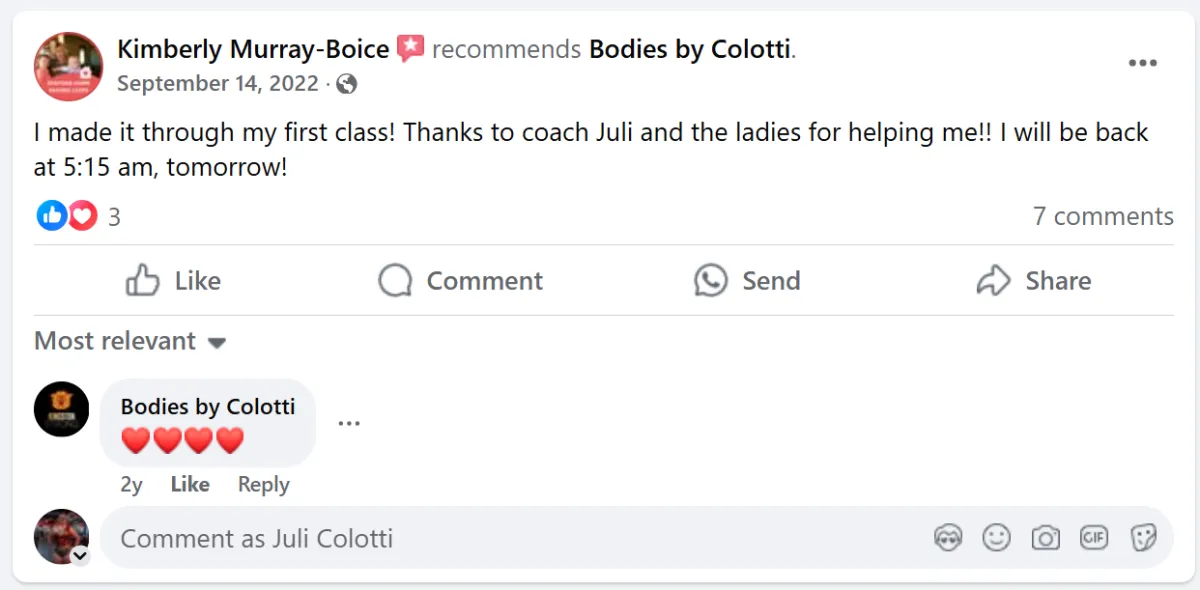Open the post's three-dot options menu
This screenshot has width=1200, height=590.
pos(1142,64)
